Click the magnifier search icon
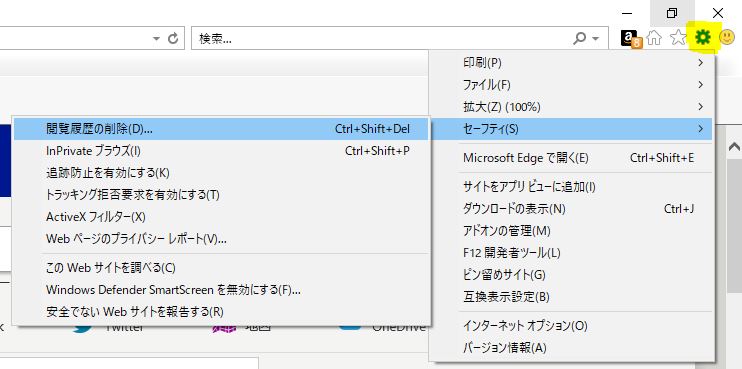The height and width of the screenshot is (369, 742). (580, 38)
